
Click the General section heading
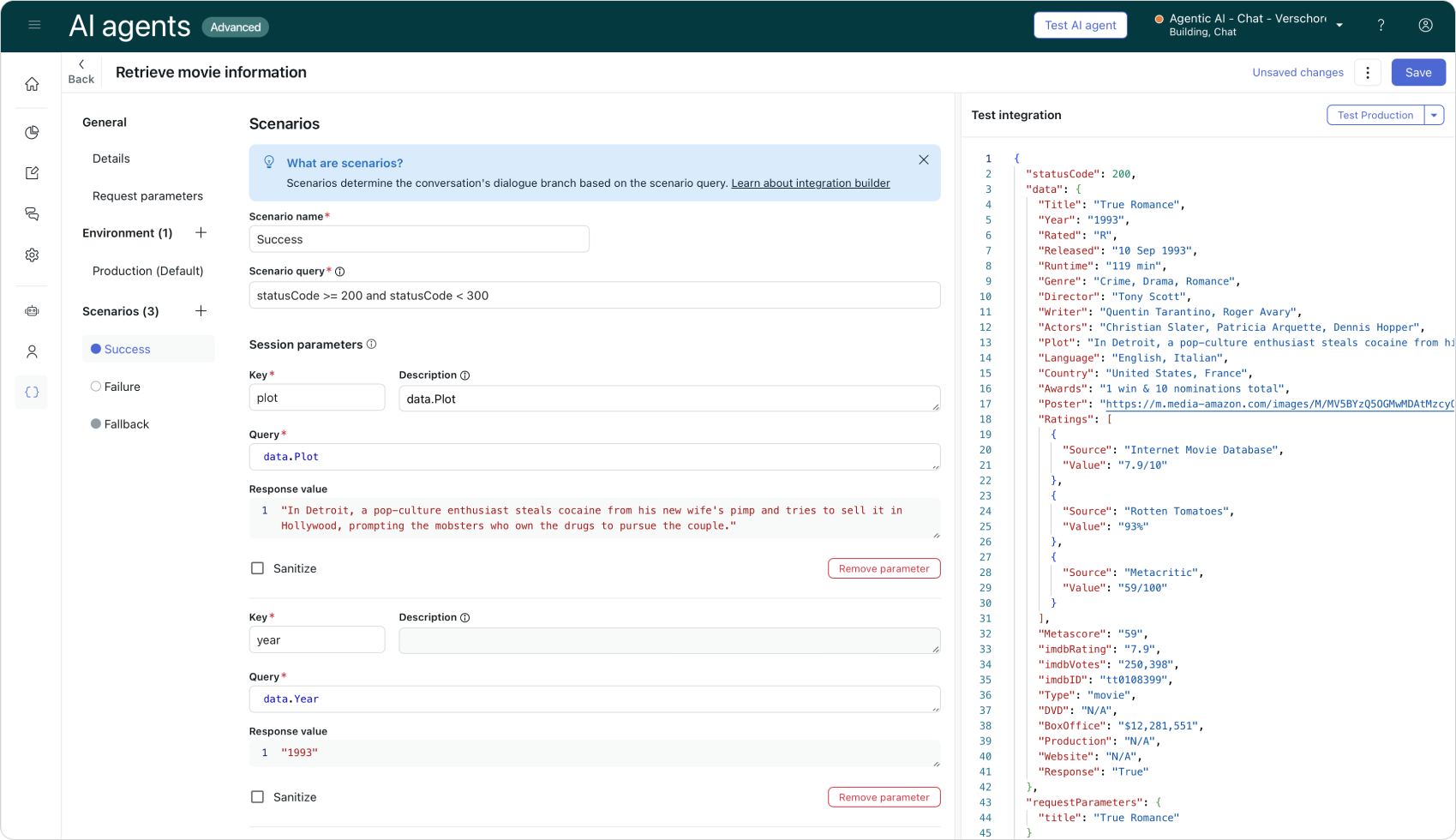click(105, 123)
